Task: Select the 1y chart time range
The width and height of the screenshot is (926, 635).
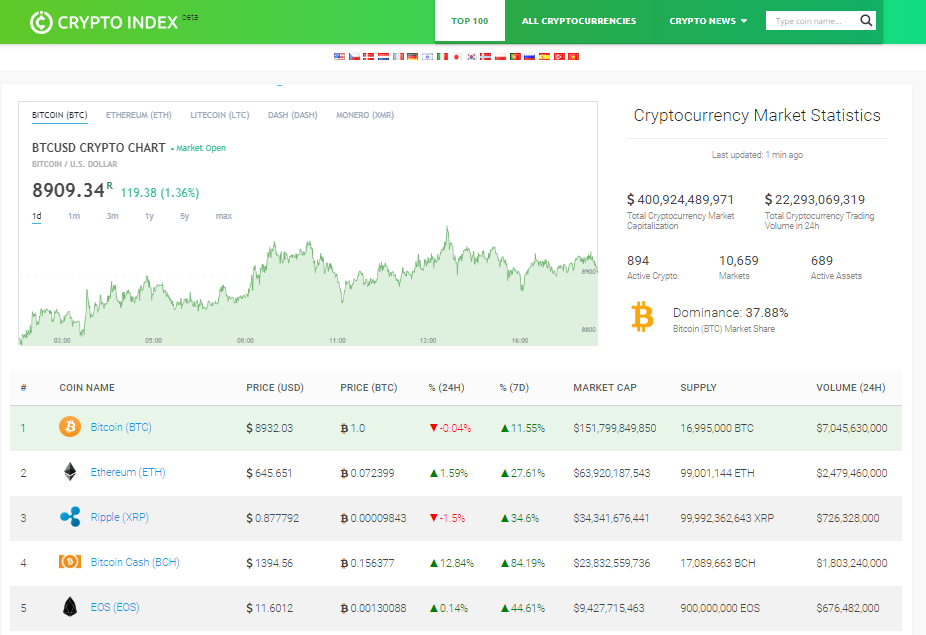Action: pyautogui.click(x=149, y=216)
